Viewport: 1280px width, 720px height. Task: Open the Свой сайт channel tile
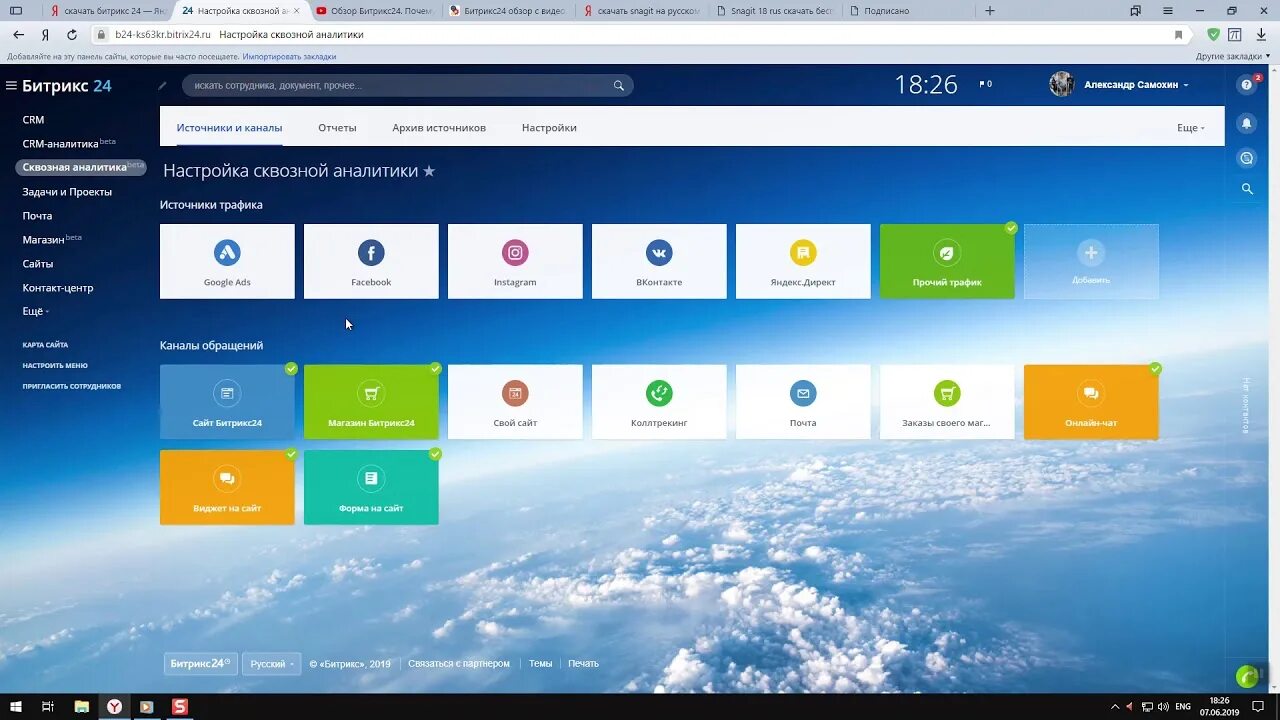coord(515,402)
